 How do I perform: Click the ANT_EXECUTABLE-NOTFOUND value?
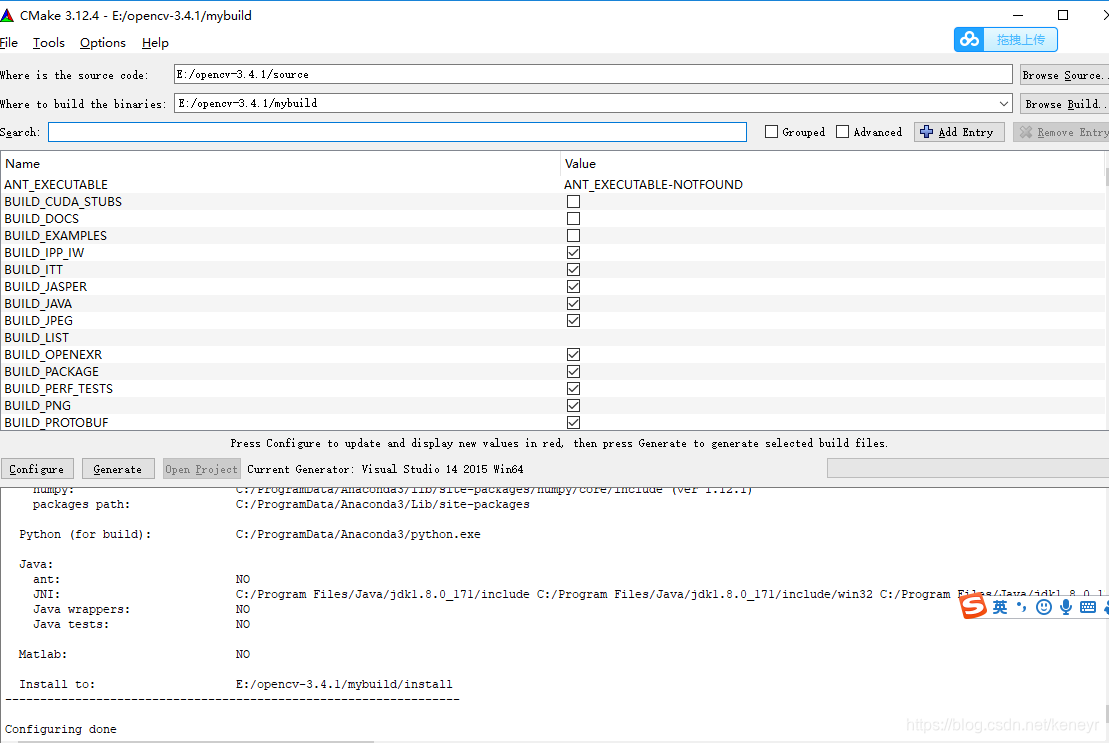tap(653, 185)
